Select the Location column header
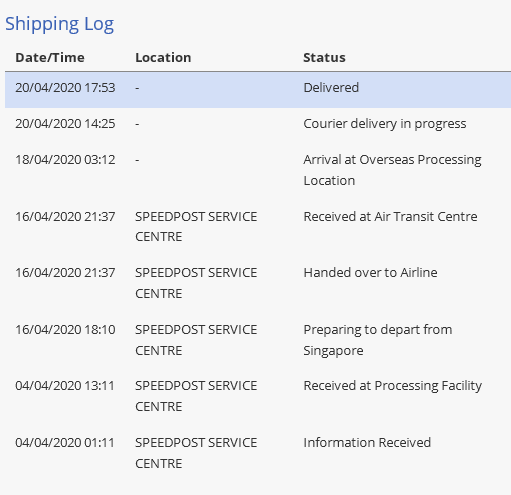Screen dimensions: 511x495 (163, 58)
